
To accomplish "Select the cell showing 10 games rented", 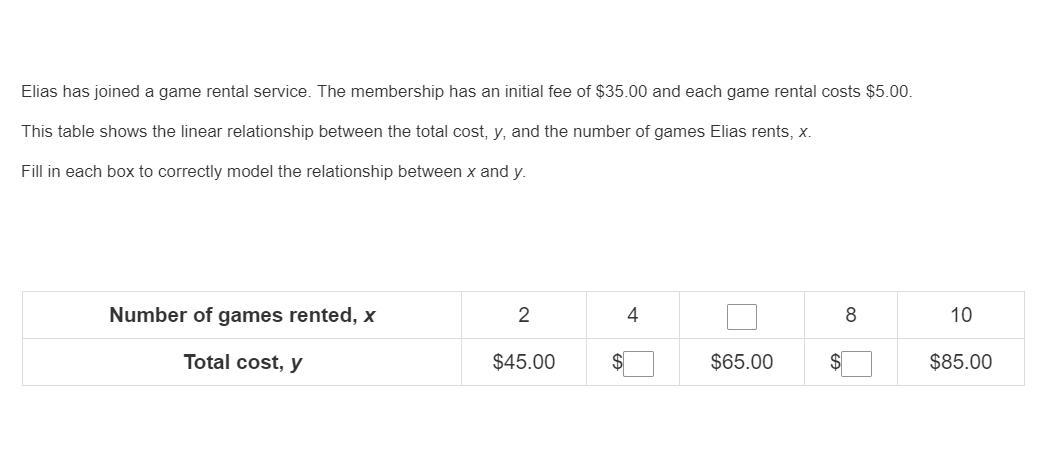I will (960, 315).
